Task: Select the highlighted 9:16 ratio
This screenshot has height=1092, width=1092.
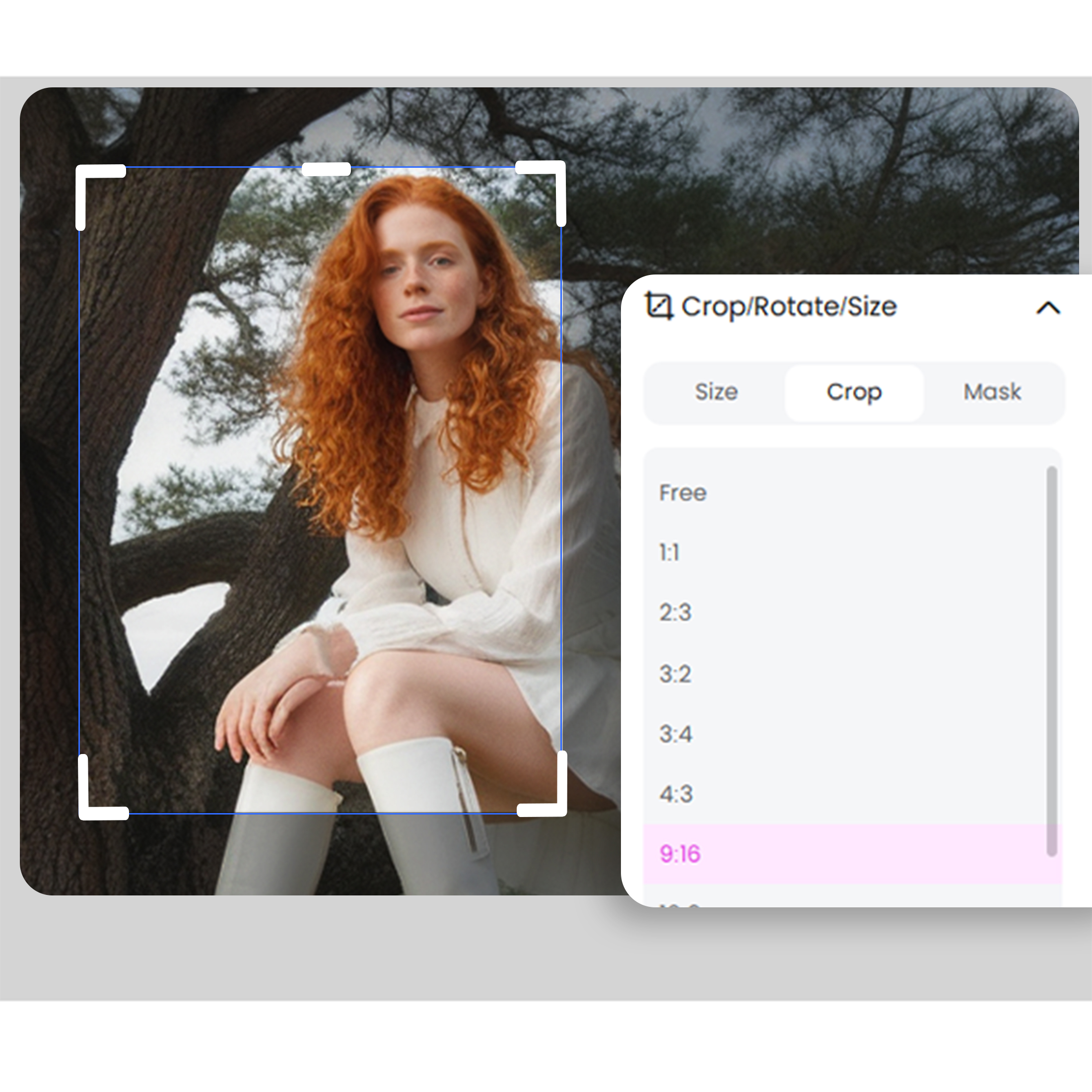Action: 852,854
